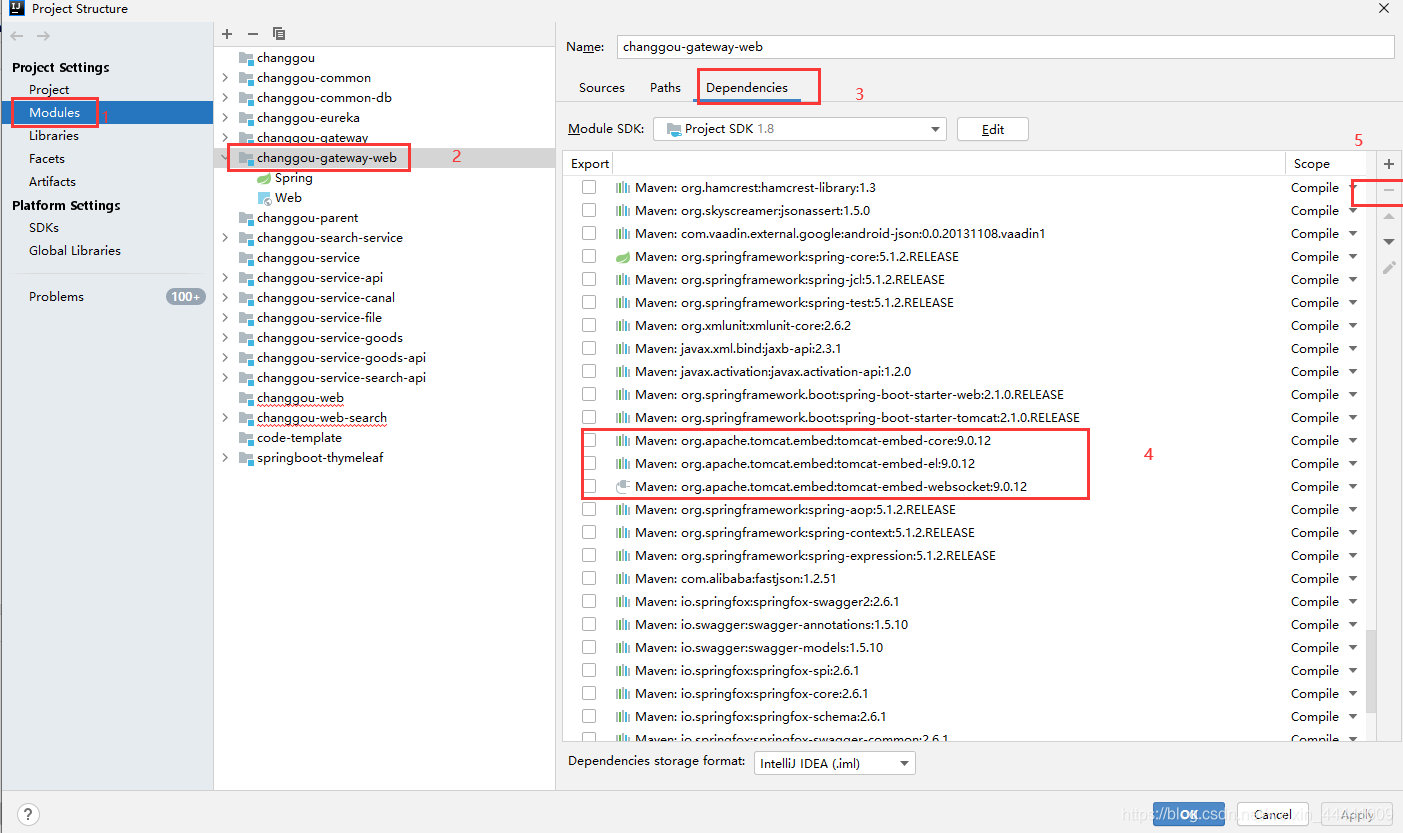
Task: Click the Cancel button
Action: click(1272, 814)
